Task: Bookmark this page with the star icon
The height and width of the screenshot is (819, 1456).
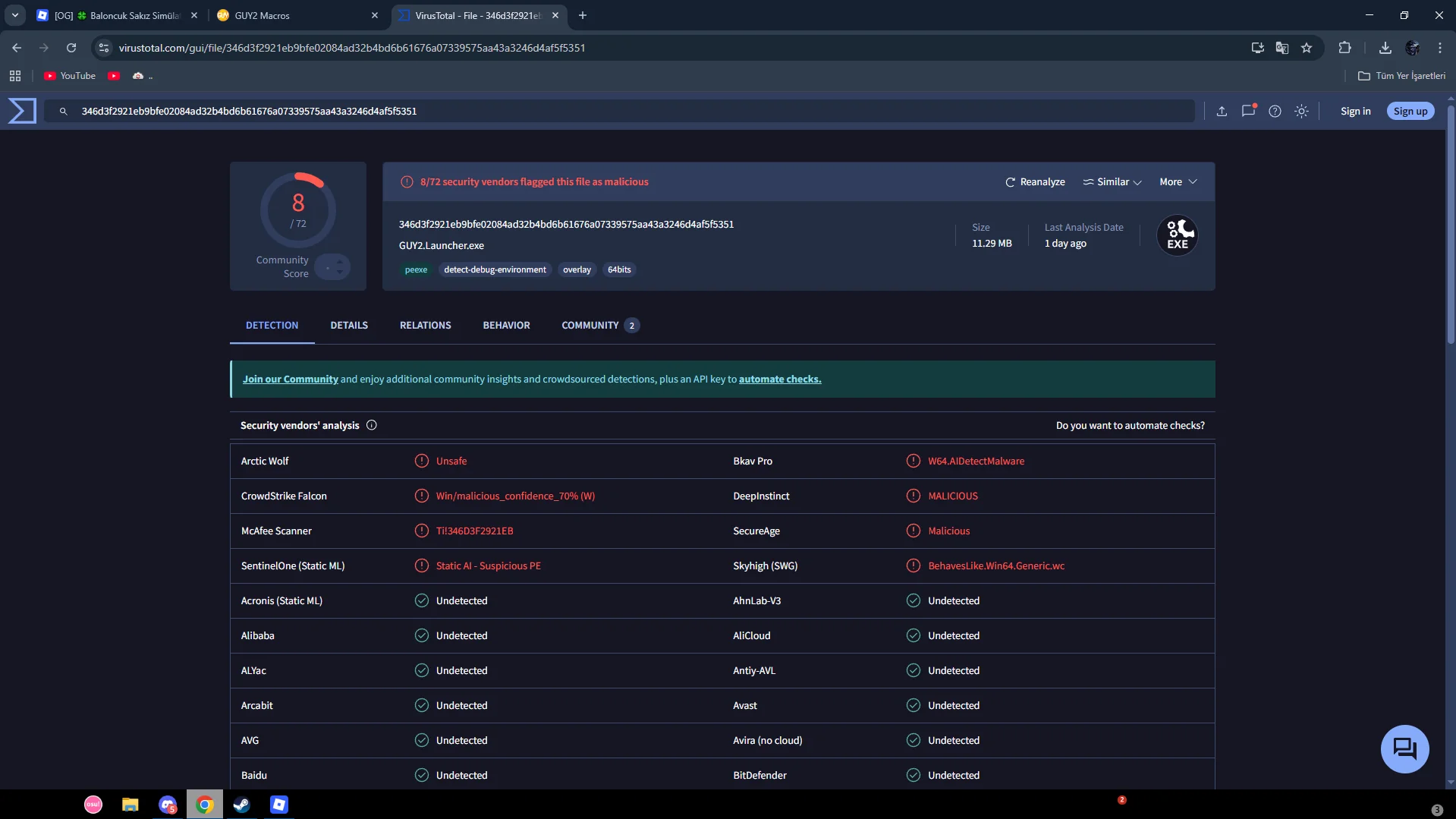Action: tap(1307, 48)
